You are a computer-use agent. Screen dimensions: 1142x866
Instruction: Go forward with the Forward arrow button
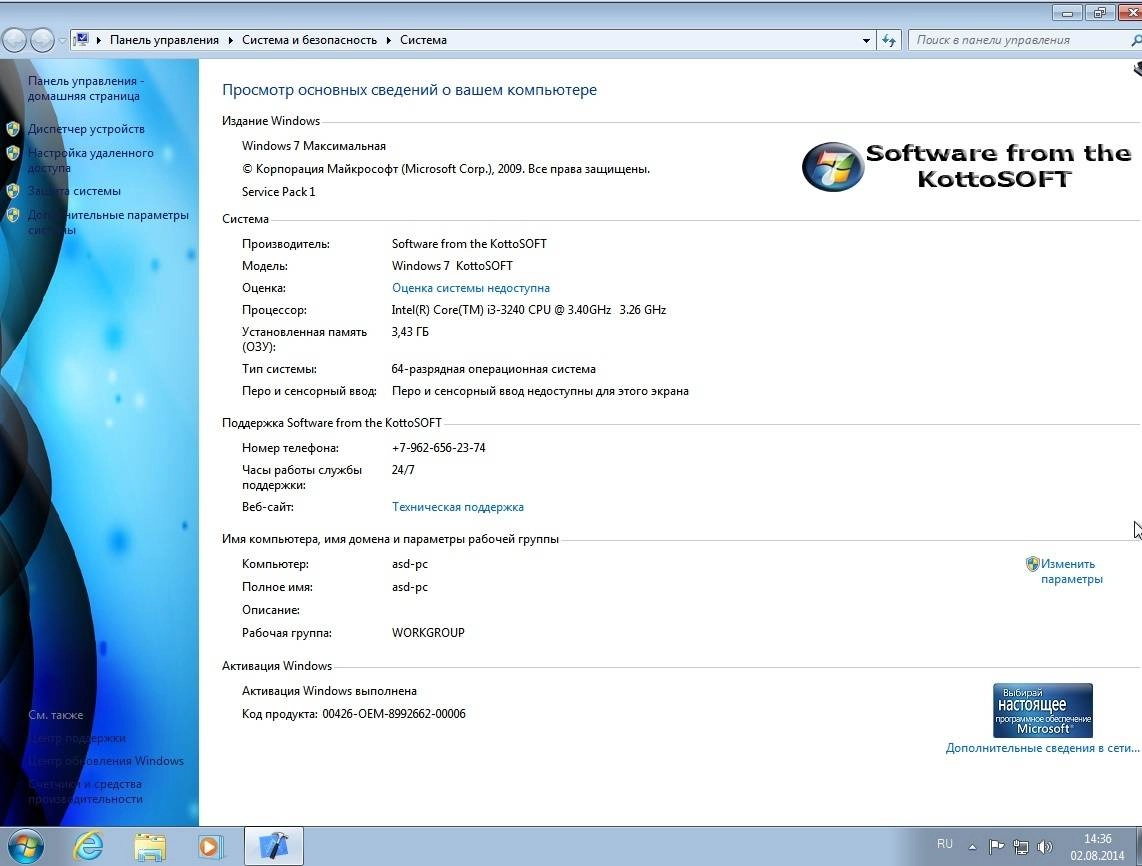coord(42,40)
